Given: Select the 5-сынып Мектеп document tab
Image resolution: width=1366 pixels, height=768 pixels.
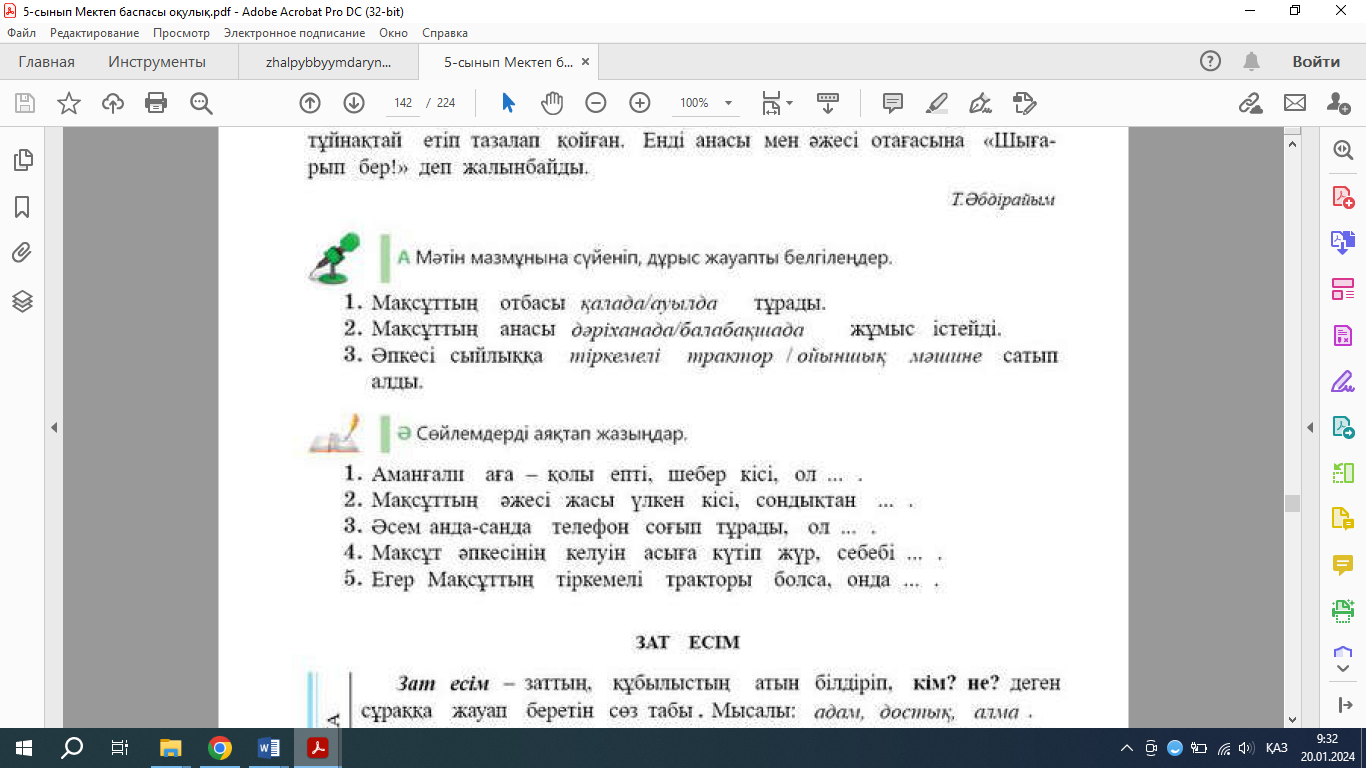Looking at the screenshot, I should (x=508, y=62).
